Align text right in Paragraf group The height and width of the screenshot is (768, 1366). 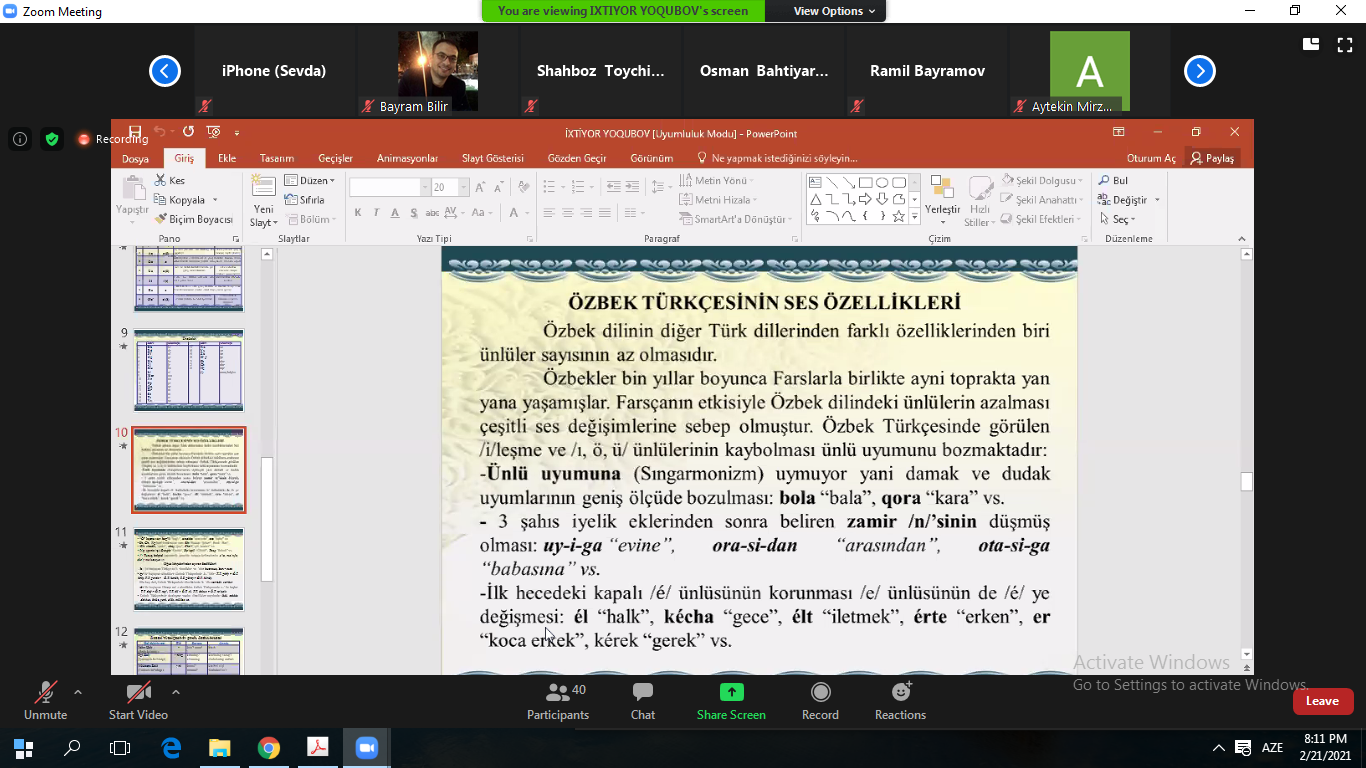pos(587,213)
